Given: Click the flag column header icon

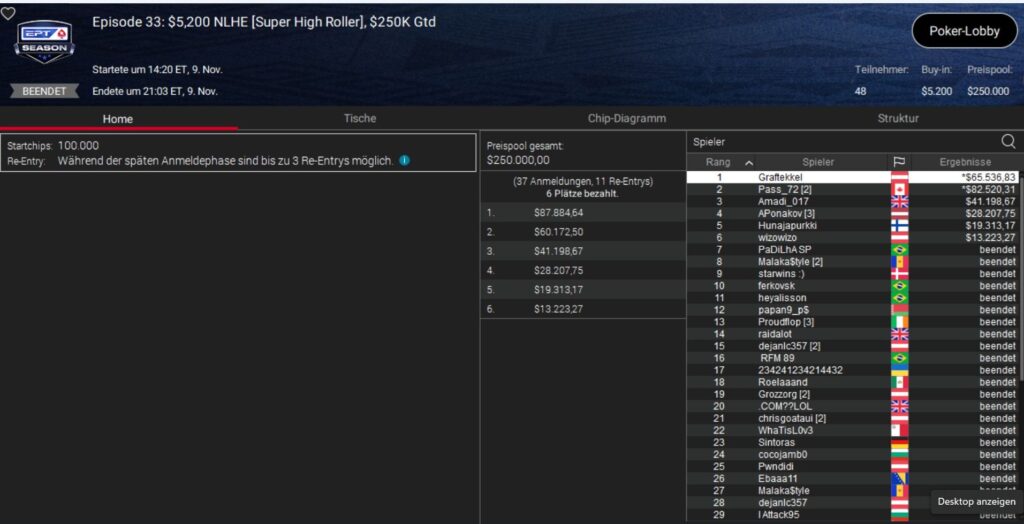Looking at the screenshot, I should (898, 162).
